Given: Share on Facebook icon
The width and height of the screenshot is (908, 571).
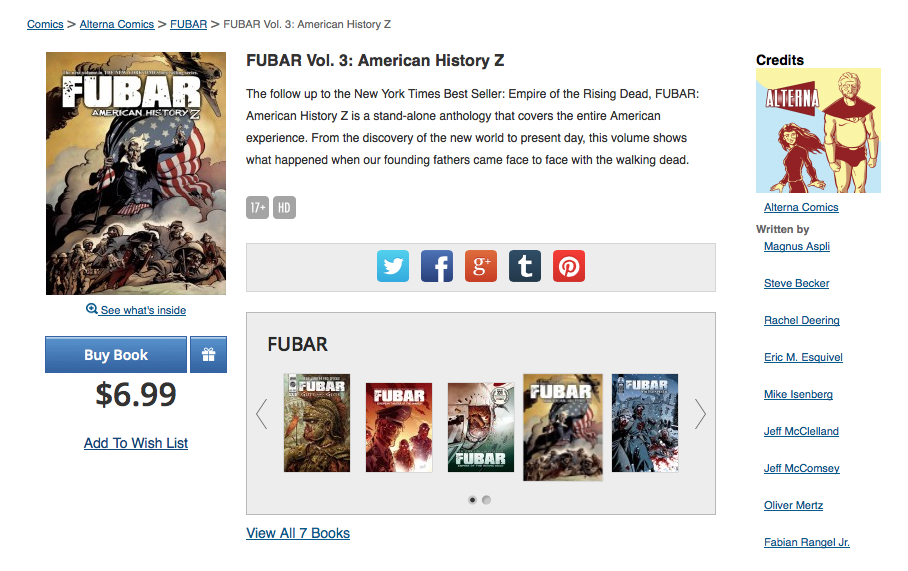Looking at the screenshot, I should coord(437,266).
